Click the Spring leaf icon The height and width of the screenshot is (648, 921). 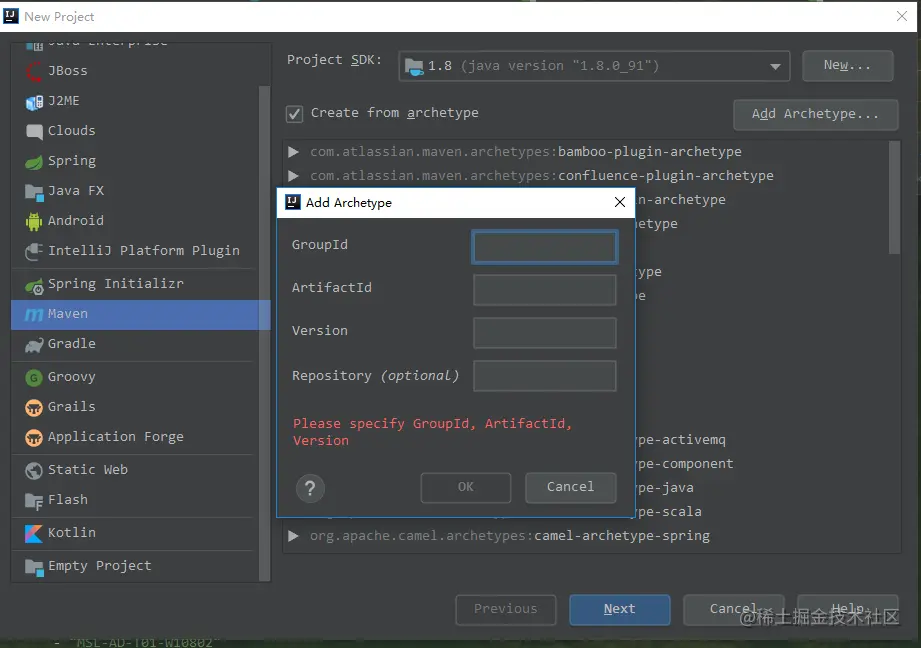pyautogui.click(x=34, y=162)
